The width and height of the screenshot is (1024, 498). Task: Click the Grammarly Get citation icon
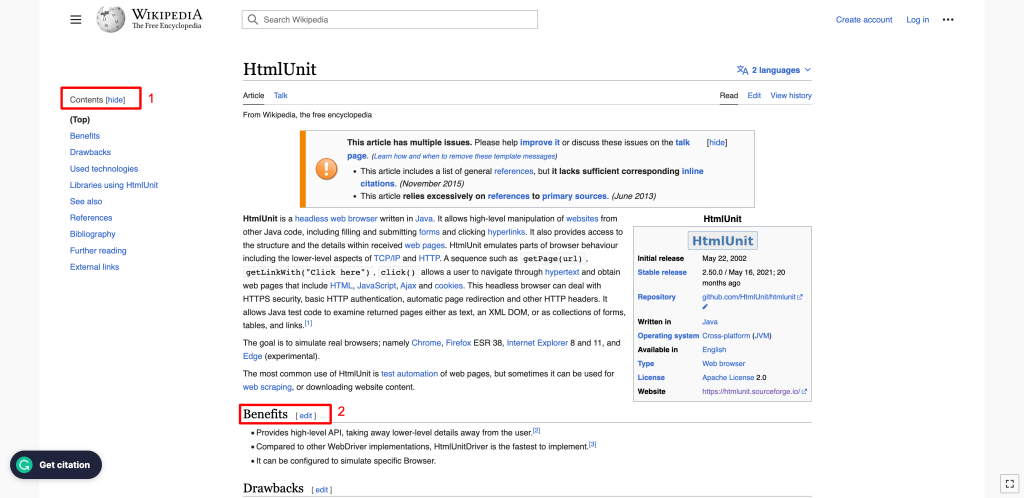coord(26,465)
